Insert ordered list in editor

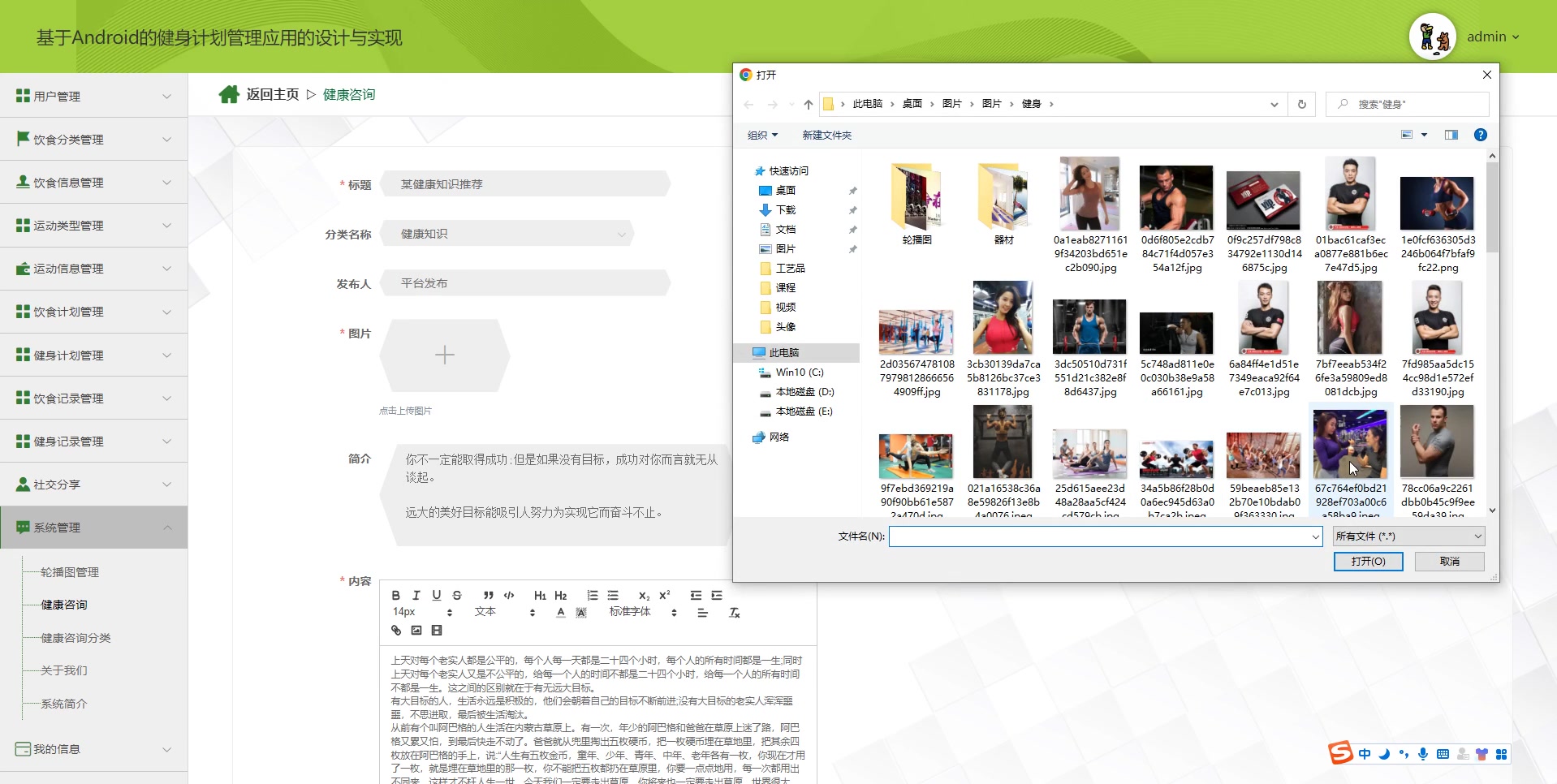click(593, 596)
